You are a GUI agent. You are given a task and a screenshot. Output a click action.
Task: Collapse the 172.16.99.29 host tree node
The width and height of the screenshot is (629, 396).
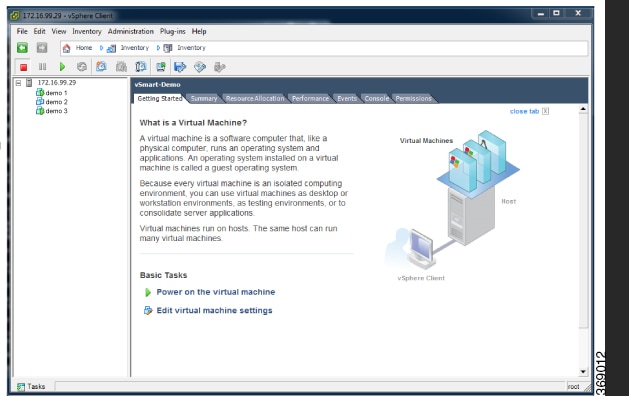[x=18, y=83]
